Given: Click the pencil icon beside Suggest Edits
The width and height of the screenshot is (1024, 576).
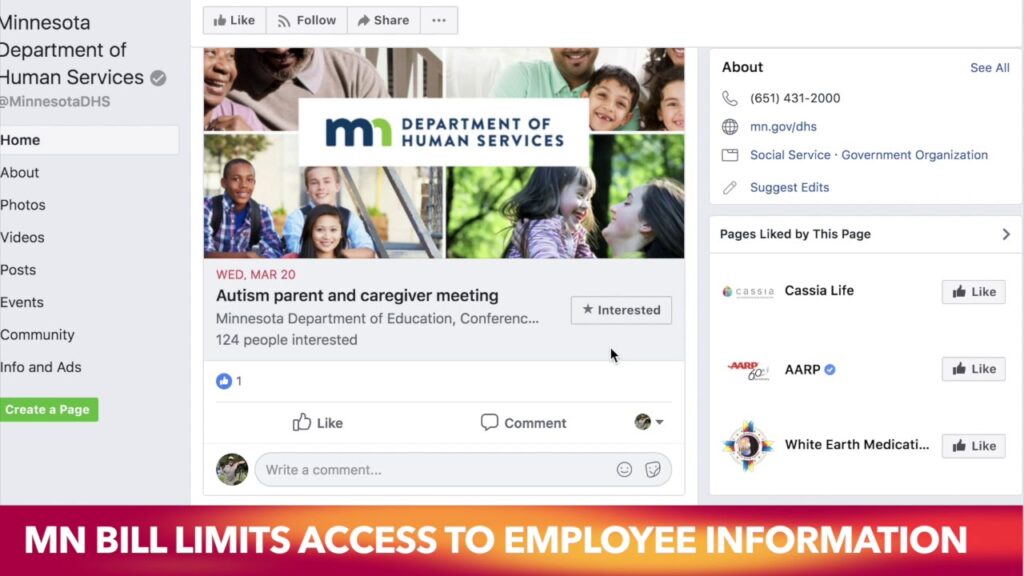Looking at the screenshot, I should click(729, 188).
